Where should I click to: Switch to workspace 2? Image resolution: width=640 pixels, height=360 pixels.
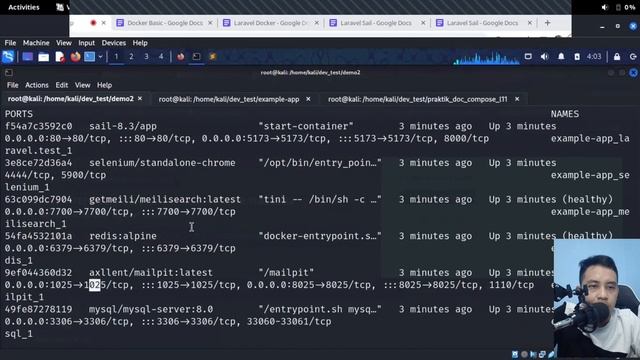pos(131,57)
